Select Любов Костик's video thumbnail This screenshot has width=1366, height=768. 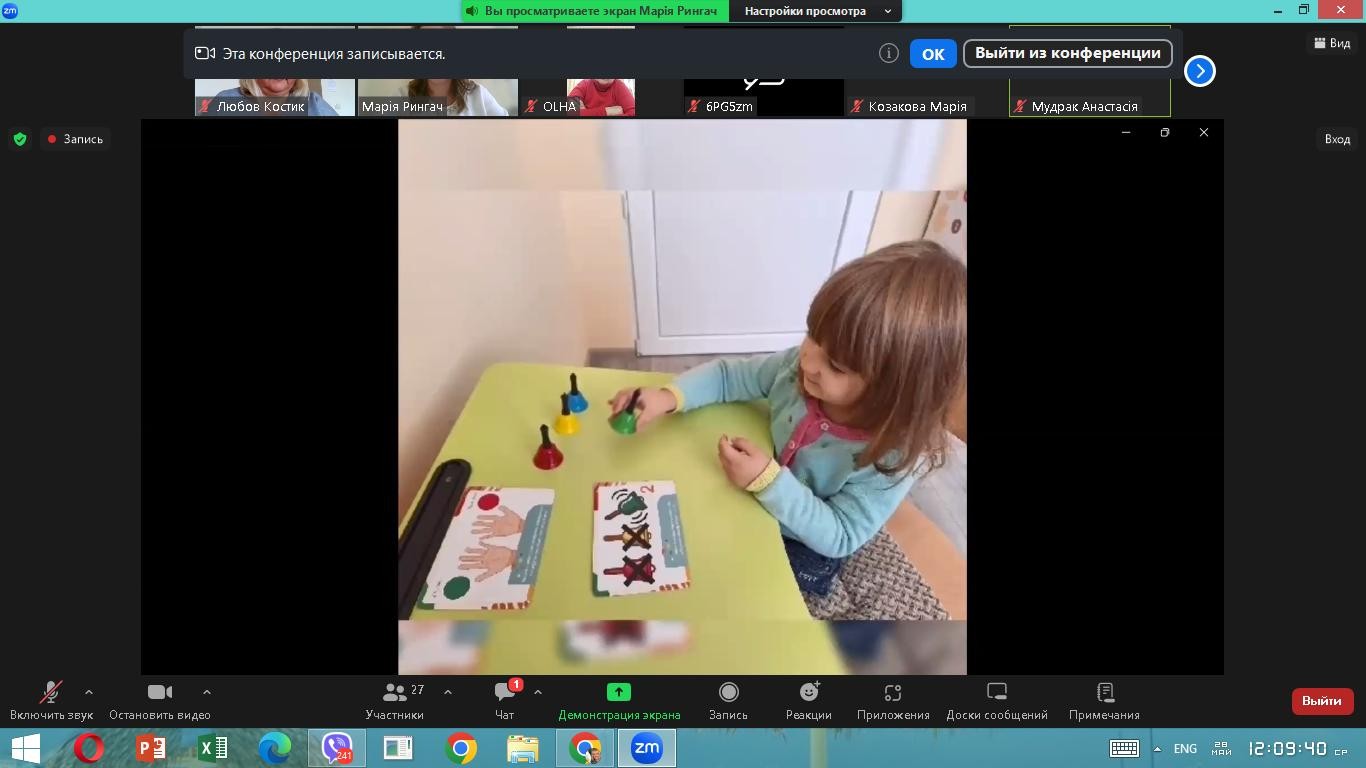(275, 97)
